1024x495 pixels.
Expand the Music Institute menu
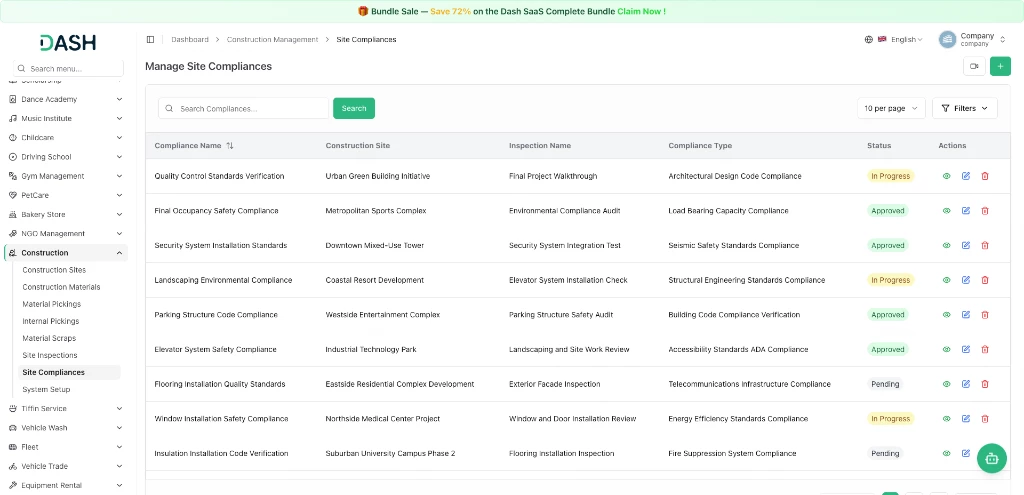[66, 118]
